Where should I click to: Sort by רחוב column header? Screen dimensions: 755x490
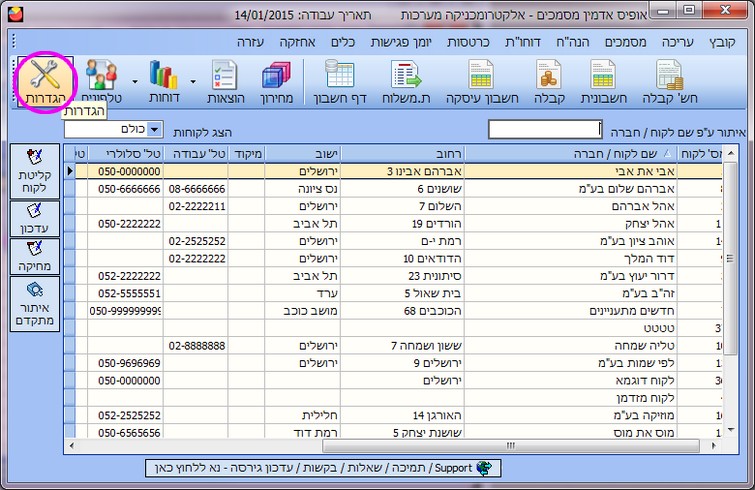pyautogui.click(x=403, y=154)
